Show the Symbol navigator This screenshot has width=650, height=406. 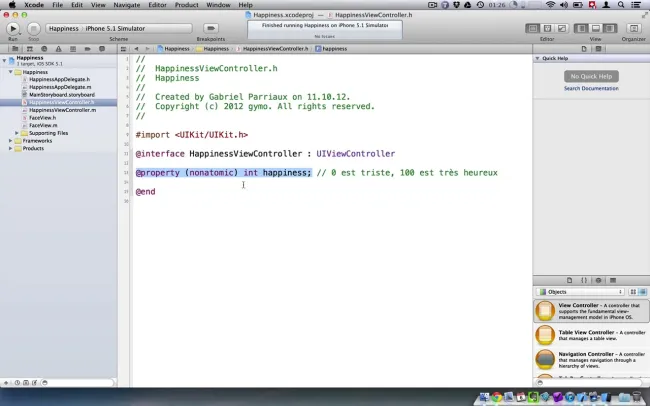[x=29, y=49]
